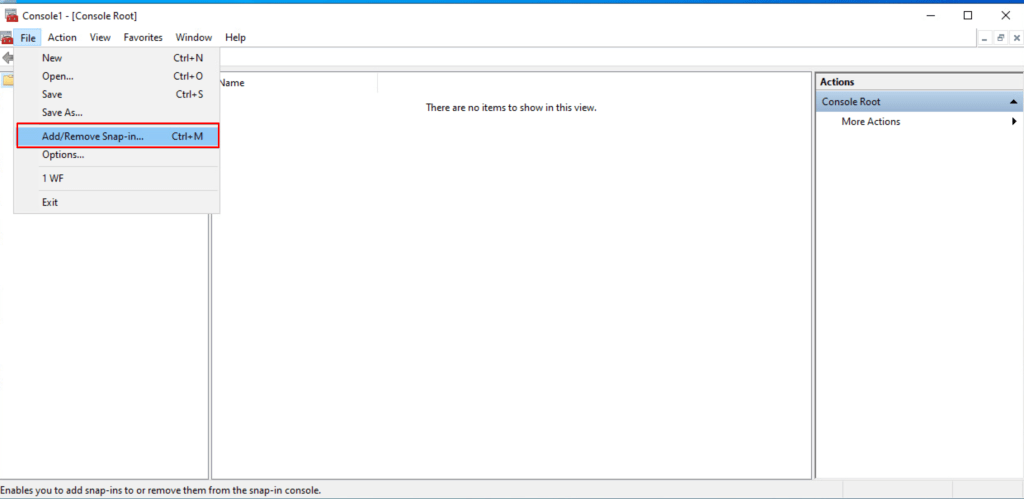Select New in the File menu

pos(52,58)
